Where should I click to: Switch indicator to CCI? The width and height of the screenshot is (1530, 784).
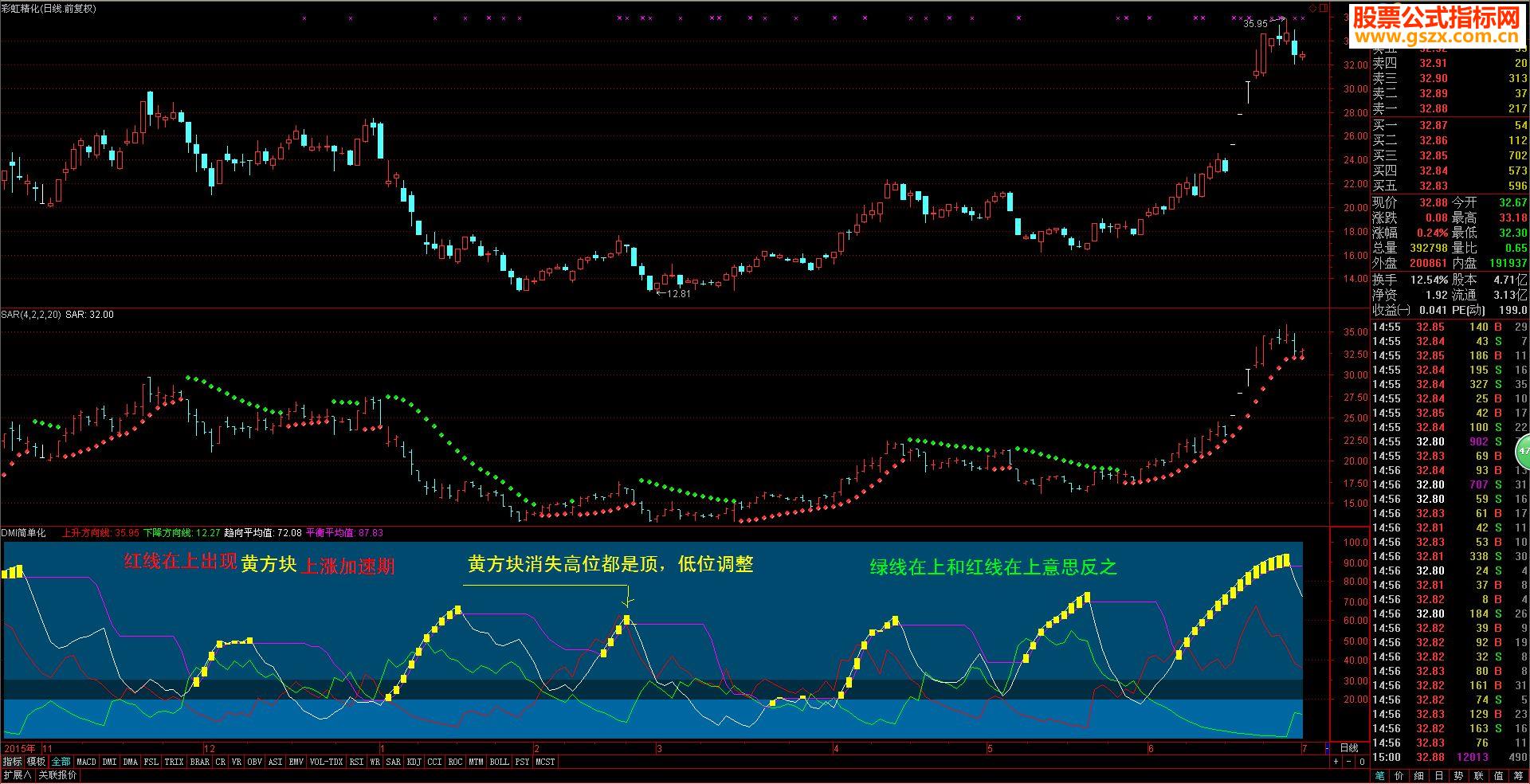point(434,762)
